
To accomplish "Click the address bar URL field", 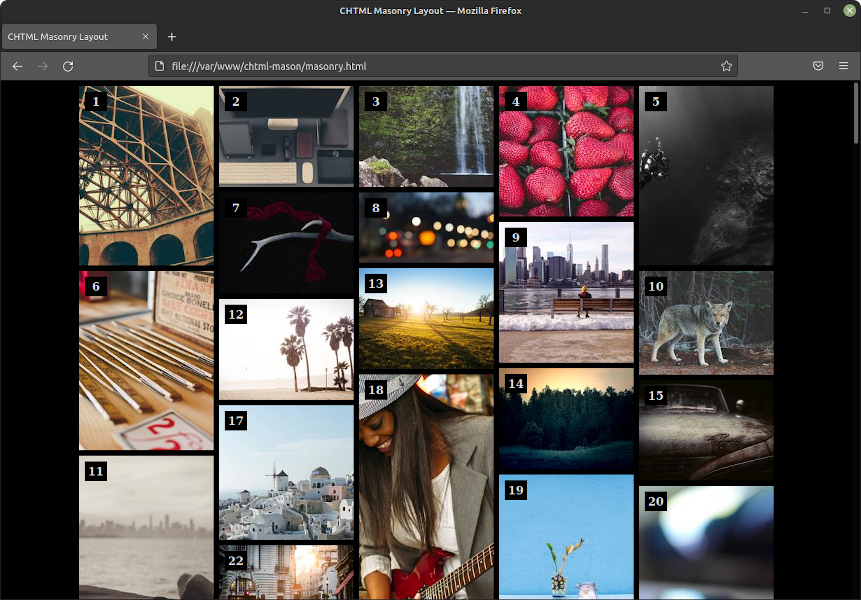I will tap(440, 66).
